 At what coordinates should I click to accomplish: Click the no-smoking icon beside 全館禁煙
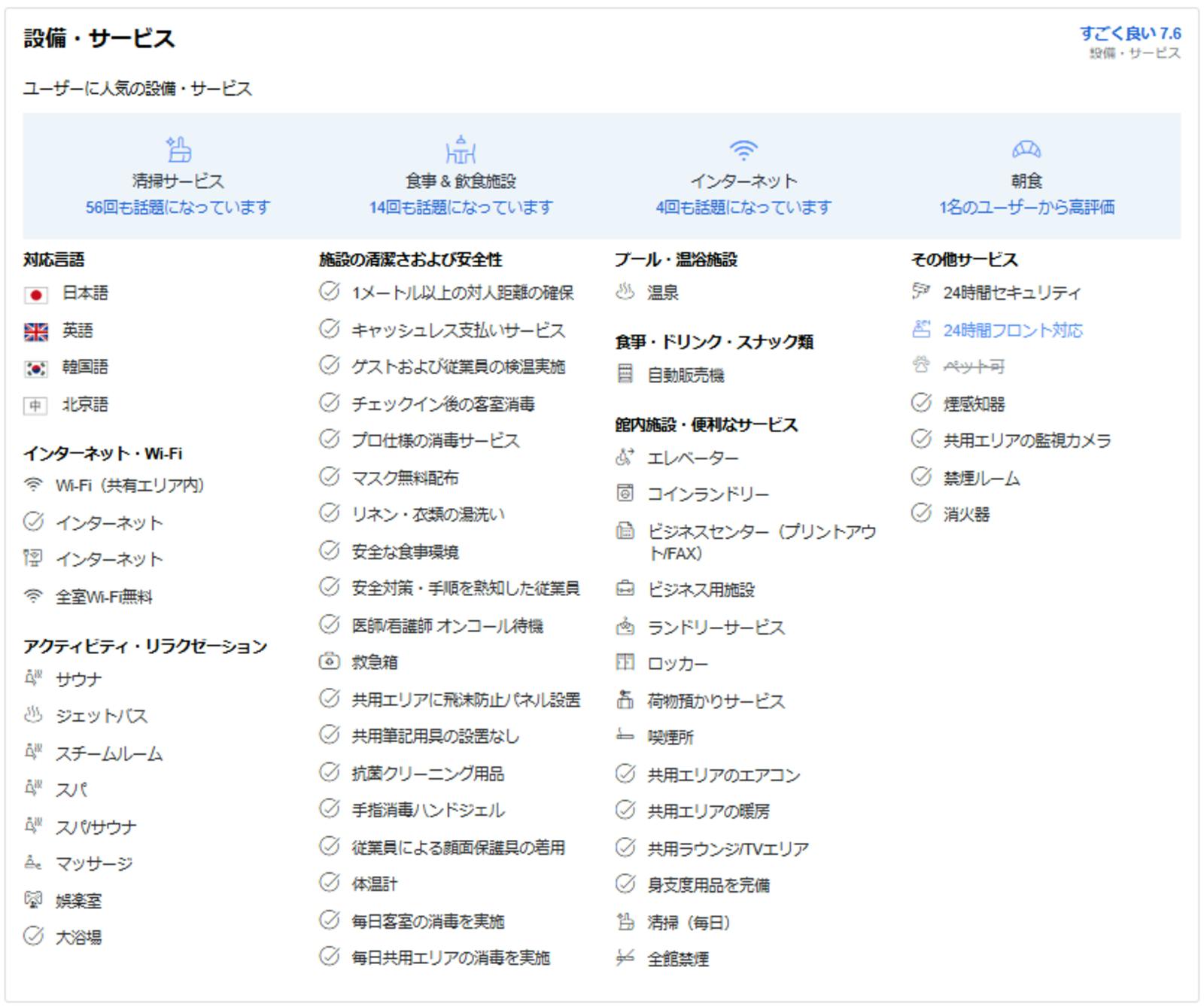[625, 957]
